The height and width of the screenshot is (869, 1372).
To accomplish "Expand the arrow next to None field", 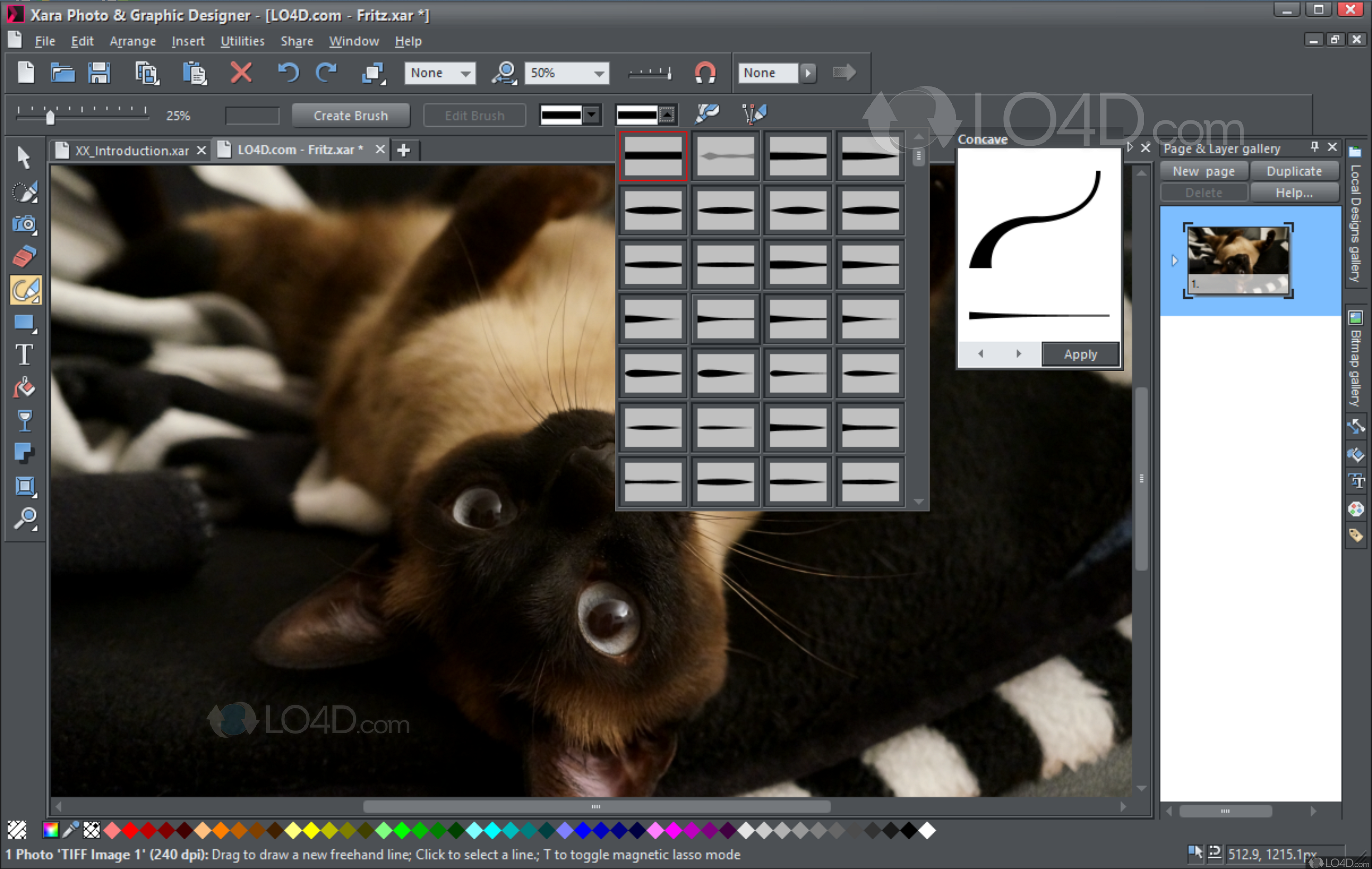I will pos(807,73).
